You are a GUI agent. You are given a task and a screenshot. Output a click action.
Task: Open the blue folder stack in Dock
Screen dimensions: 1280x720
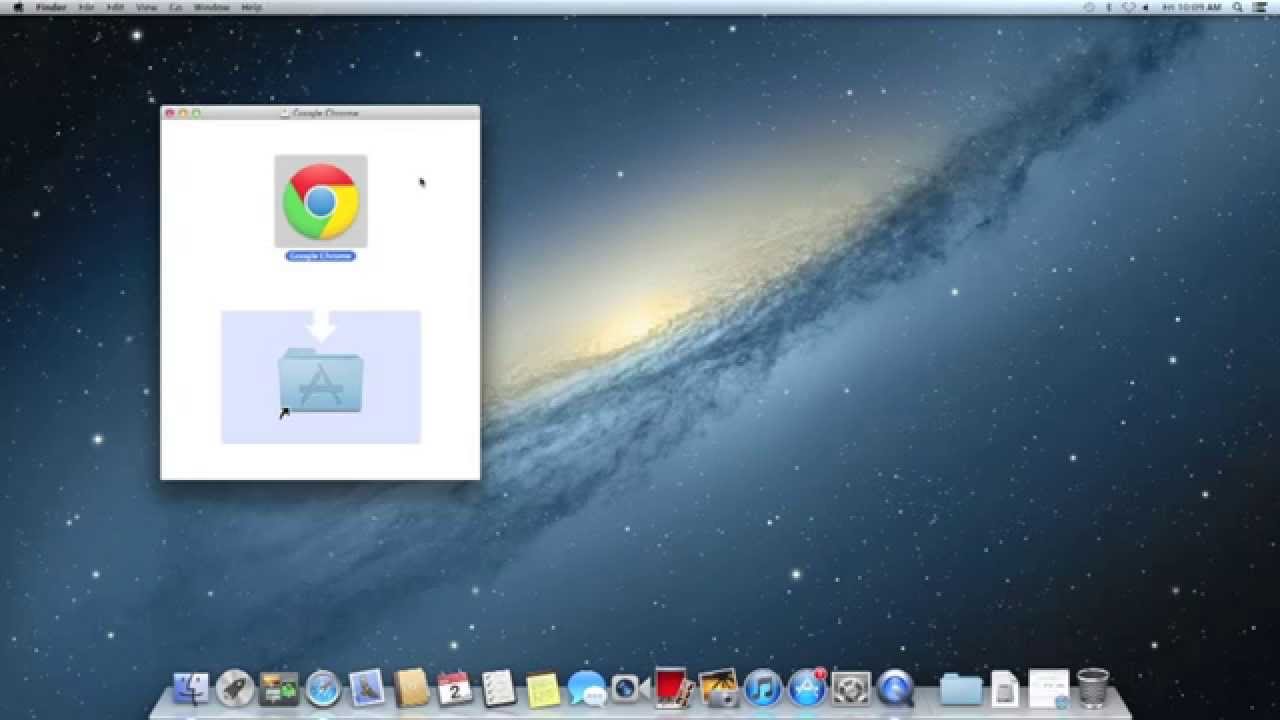(x=961, y=689)
